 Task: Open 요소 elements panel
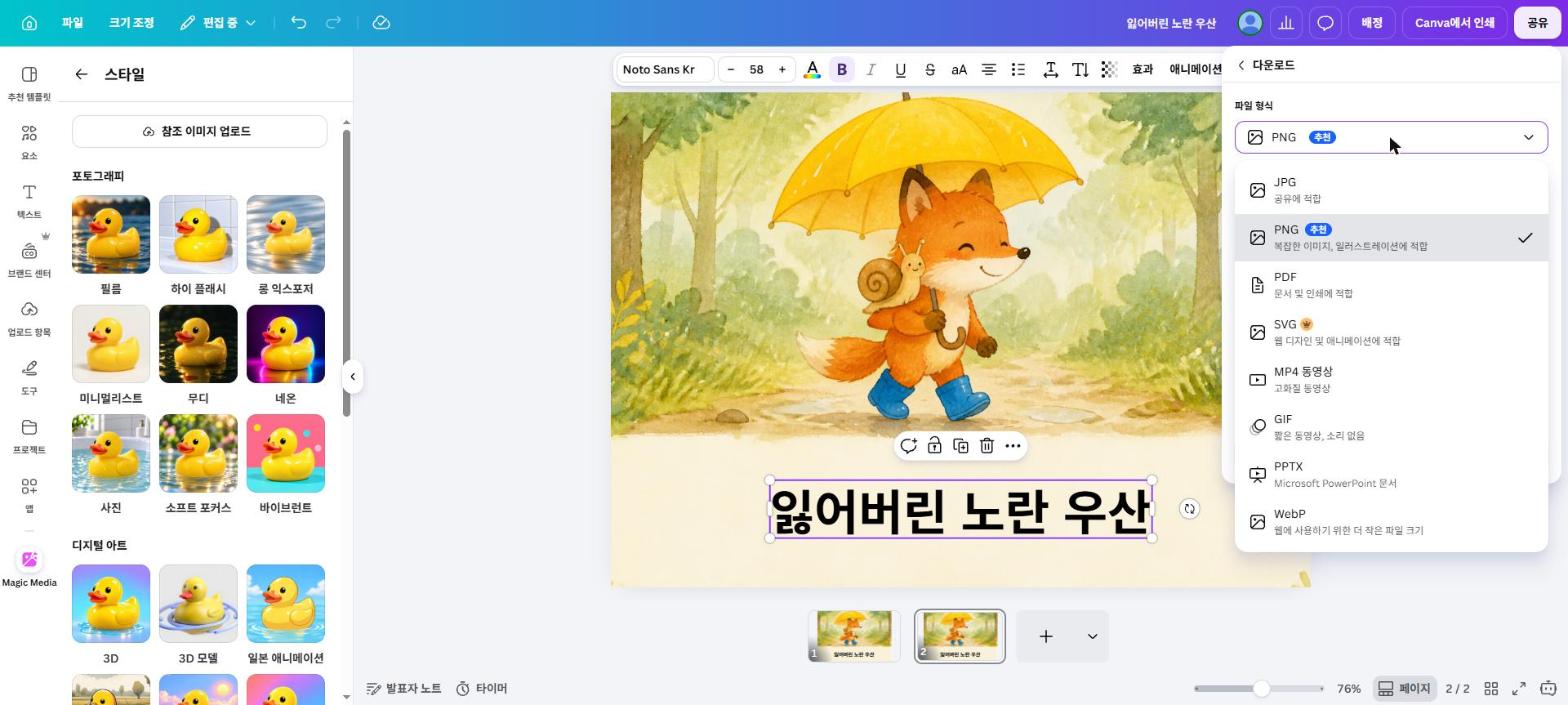coord(29,142)
